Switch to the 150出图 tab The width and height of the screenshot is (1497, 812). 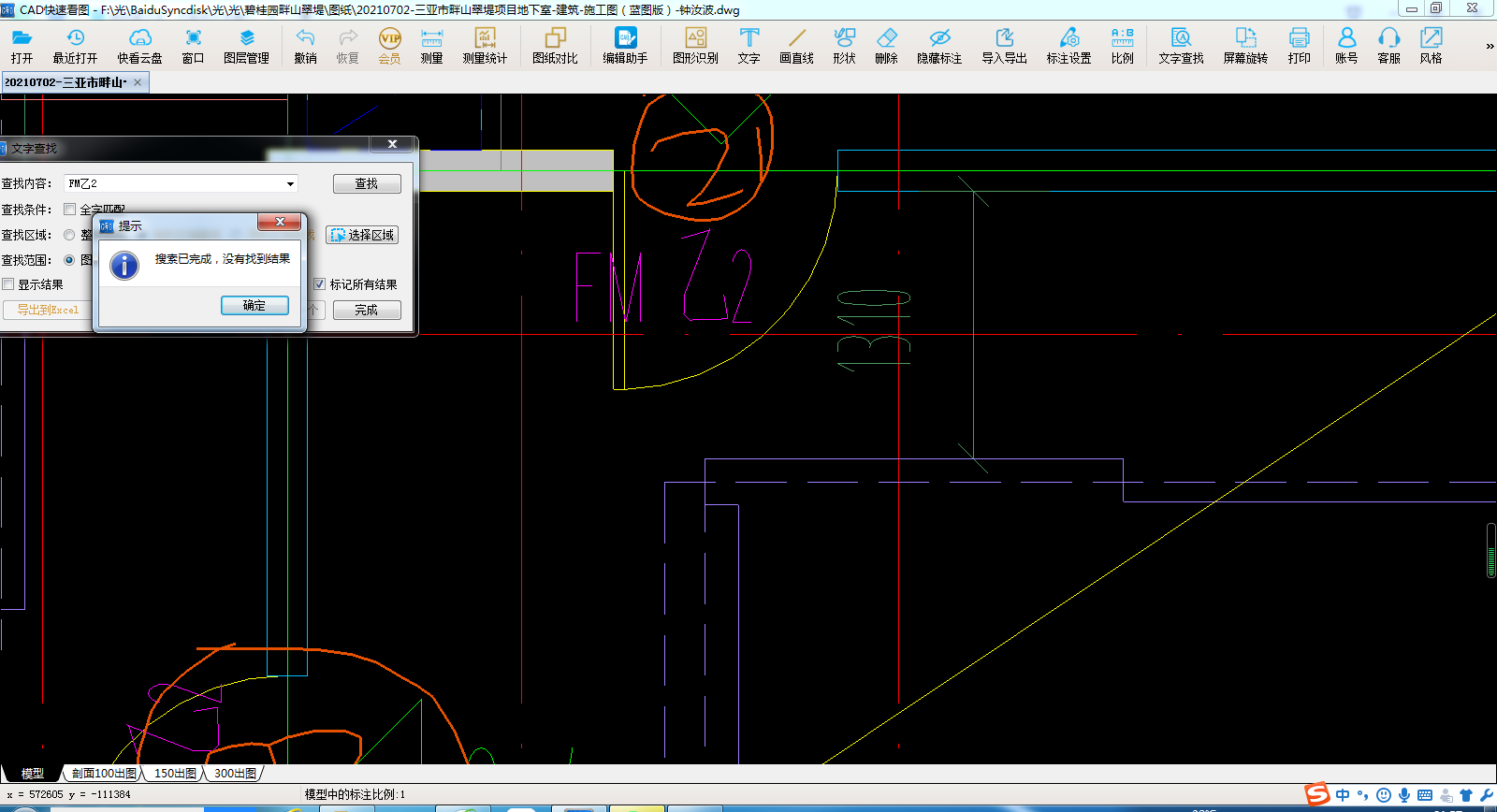tap(175, 774)
